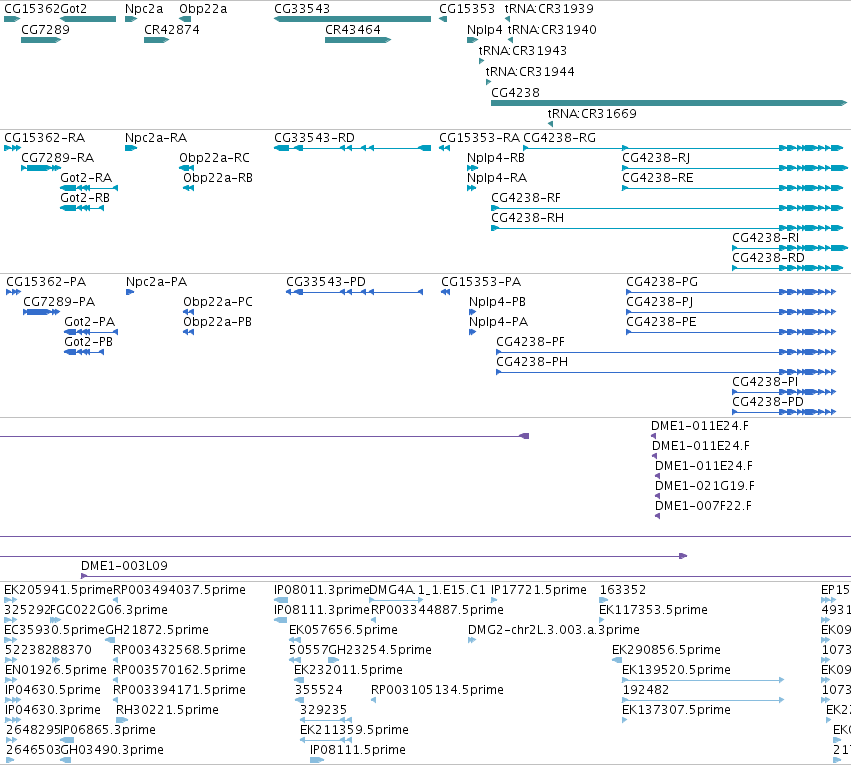
Task: Select the Nplp4-PA protein label
Action: point(498,322)
